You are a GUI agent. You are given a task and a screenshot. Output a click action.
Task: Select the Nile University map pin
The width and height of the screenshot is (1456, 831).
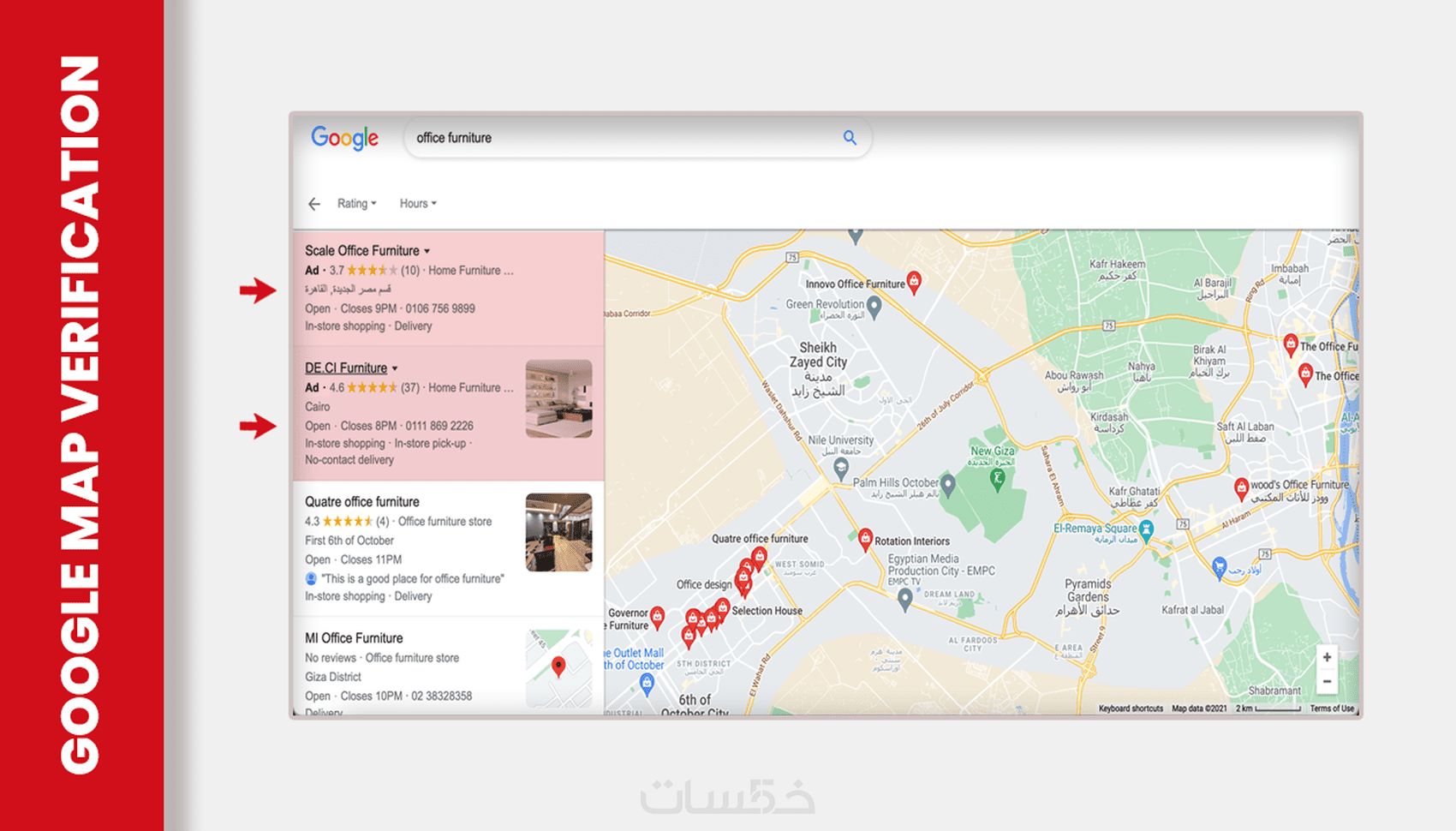(841, 469)
